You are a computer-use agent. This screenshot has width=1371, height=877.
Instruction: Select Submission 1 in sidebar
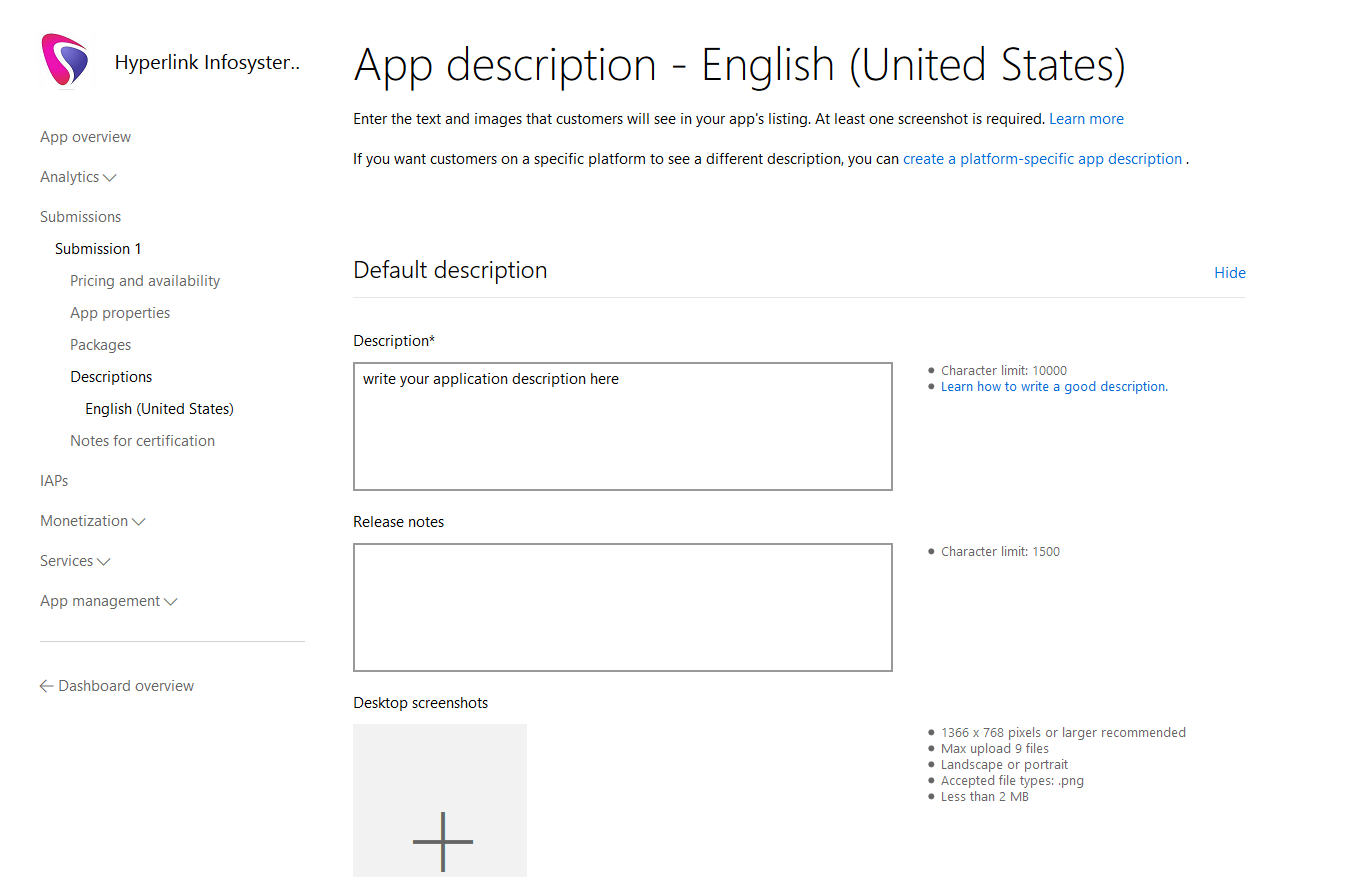pyautogui.click(x=98, y=249)
